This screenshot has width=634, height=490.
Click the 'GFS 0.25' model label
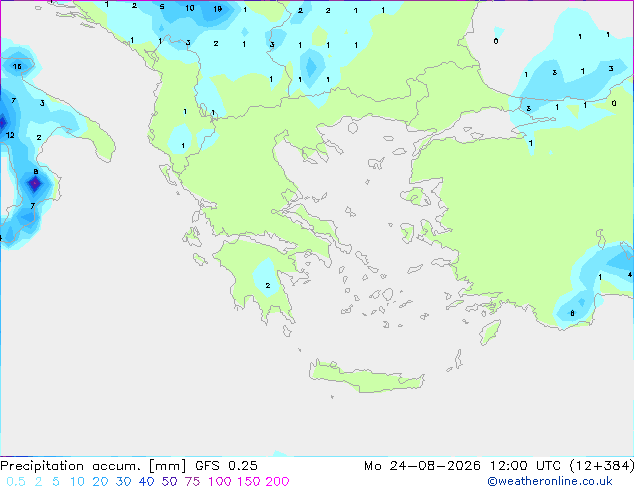tap(226, 466)
